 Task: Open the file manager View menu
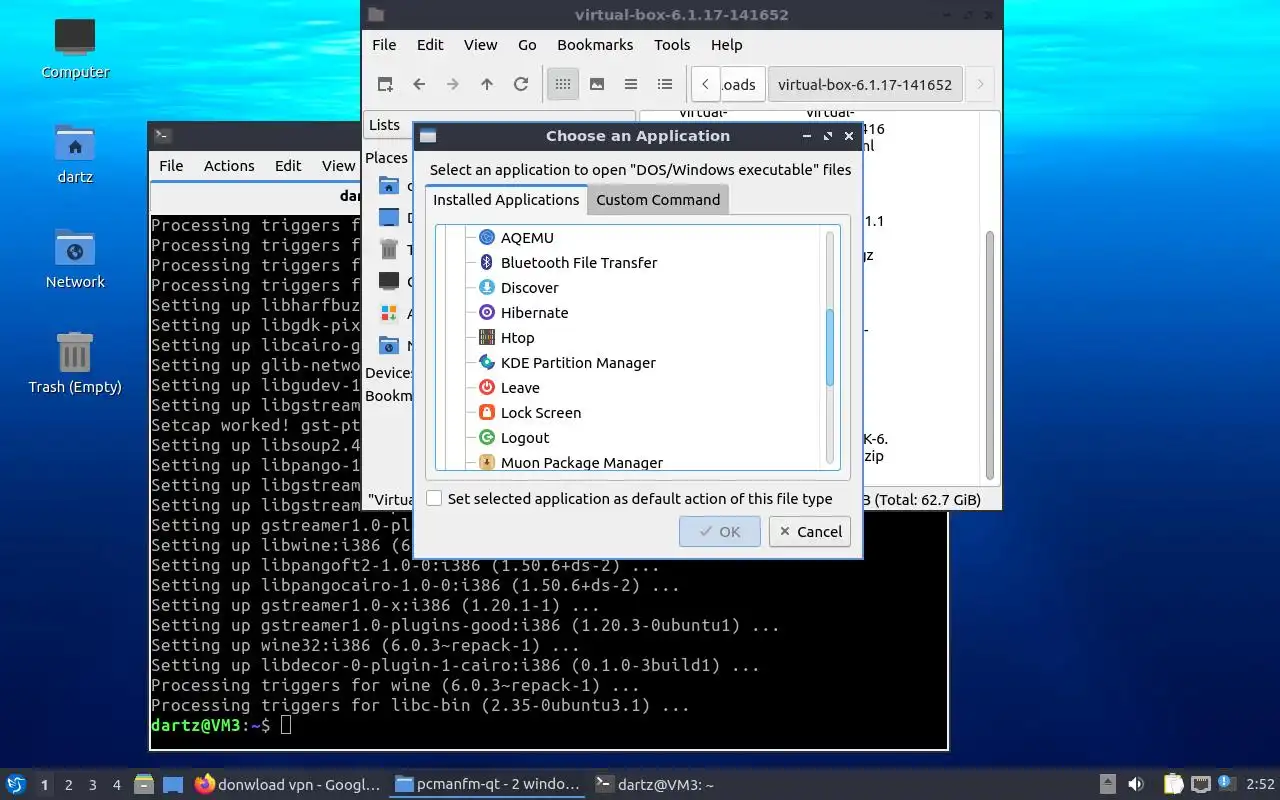(480, 45)
